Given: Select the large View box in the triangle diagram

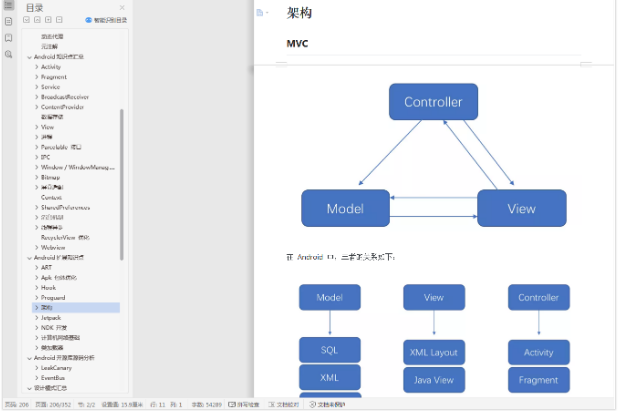Looking at the screenshot, I should click(521, 208).
